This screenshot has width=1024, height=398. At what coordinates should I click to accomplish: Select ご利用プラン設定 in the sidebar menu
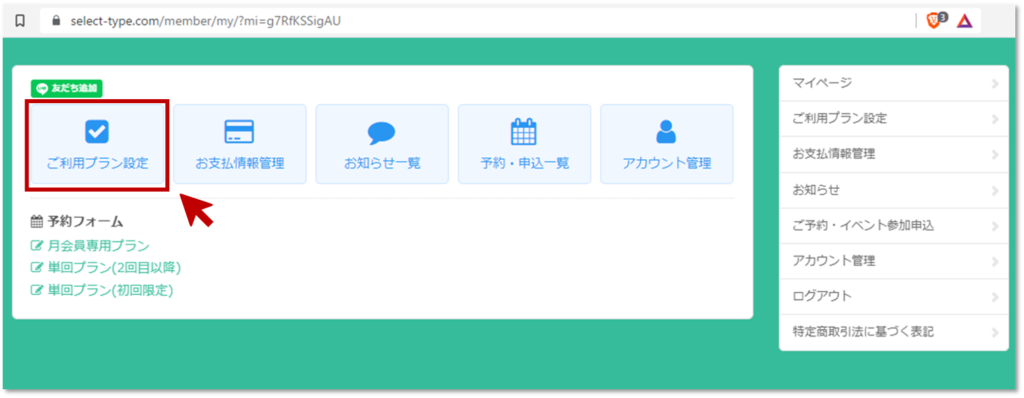893,119
